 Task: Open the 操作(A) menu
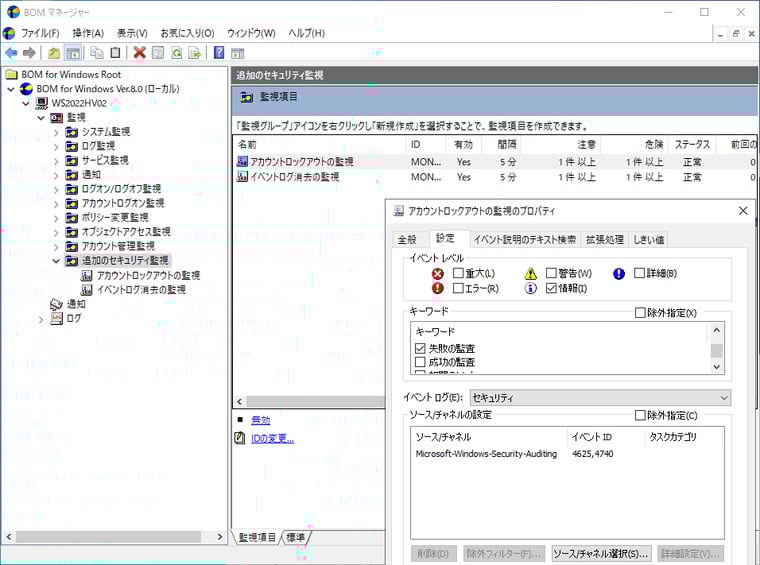(88, 33)
